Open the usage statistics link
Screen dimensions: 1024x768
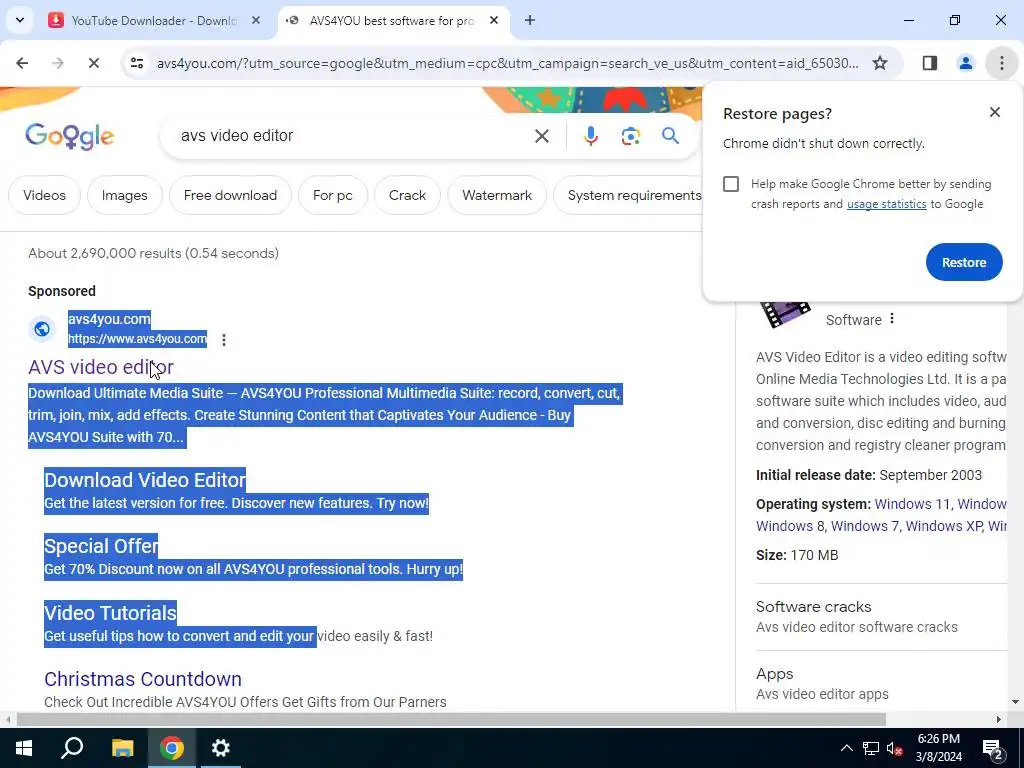click(886, 204)
